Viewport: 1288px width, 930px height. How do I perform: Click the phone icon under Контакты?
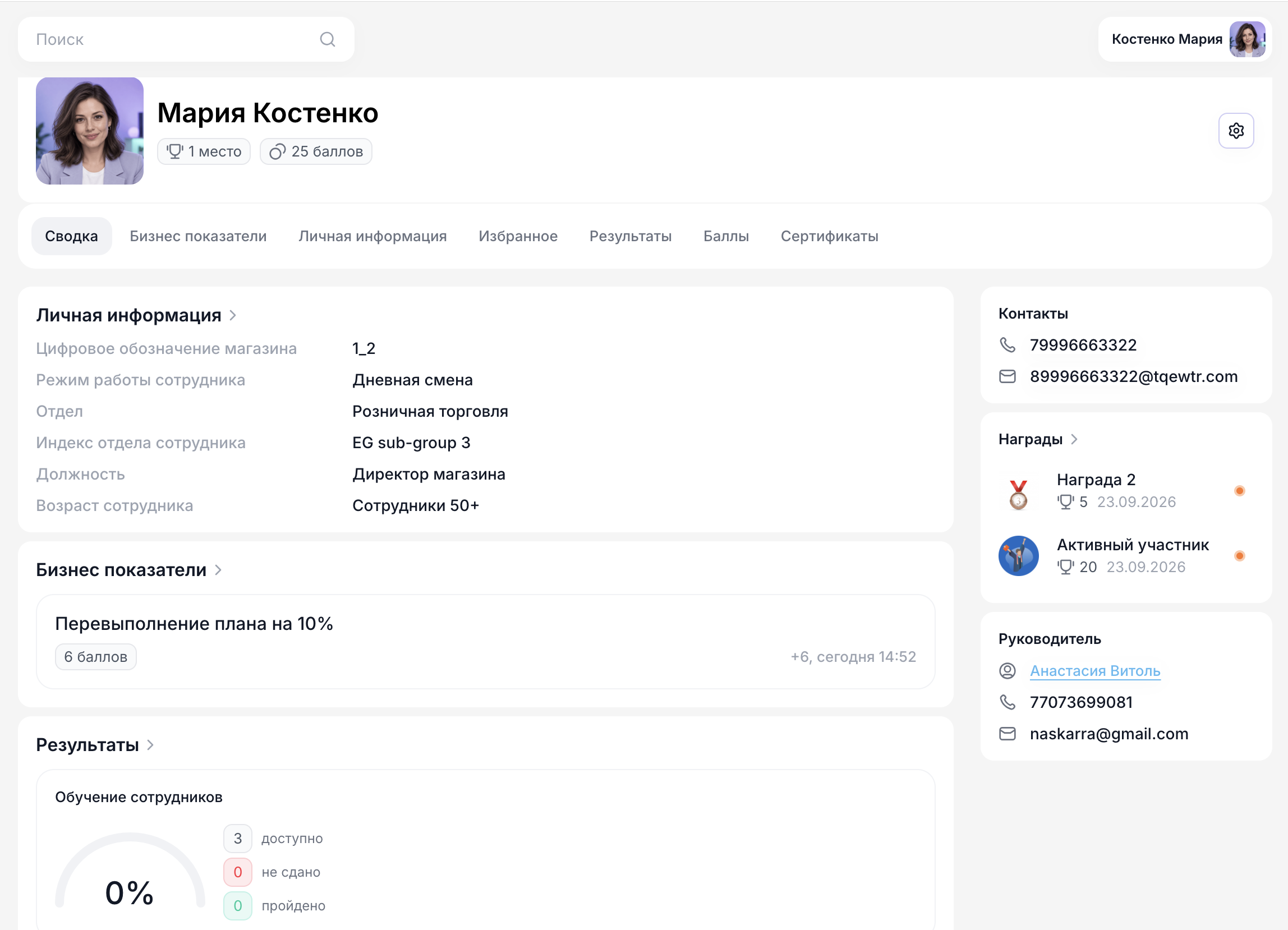[x=1007, y=344]
